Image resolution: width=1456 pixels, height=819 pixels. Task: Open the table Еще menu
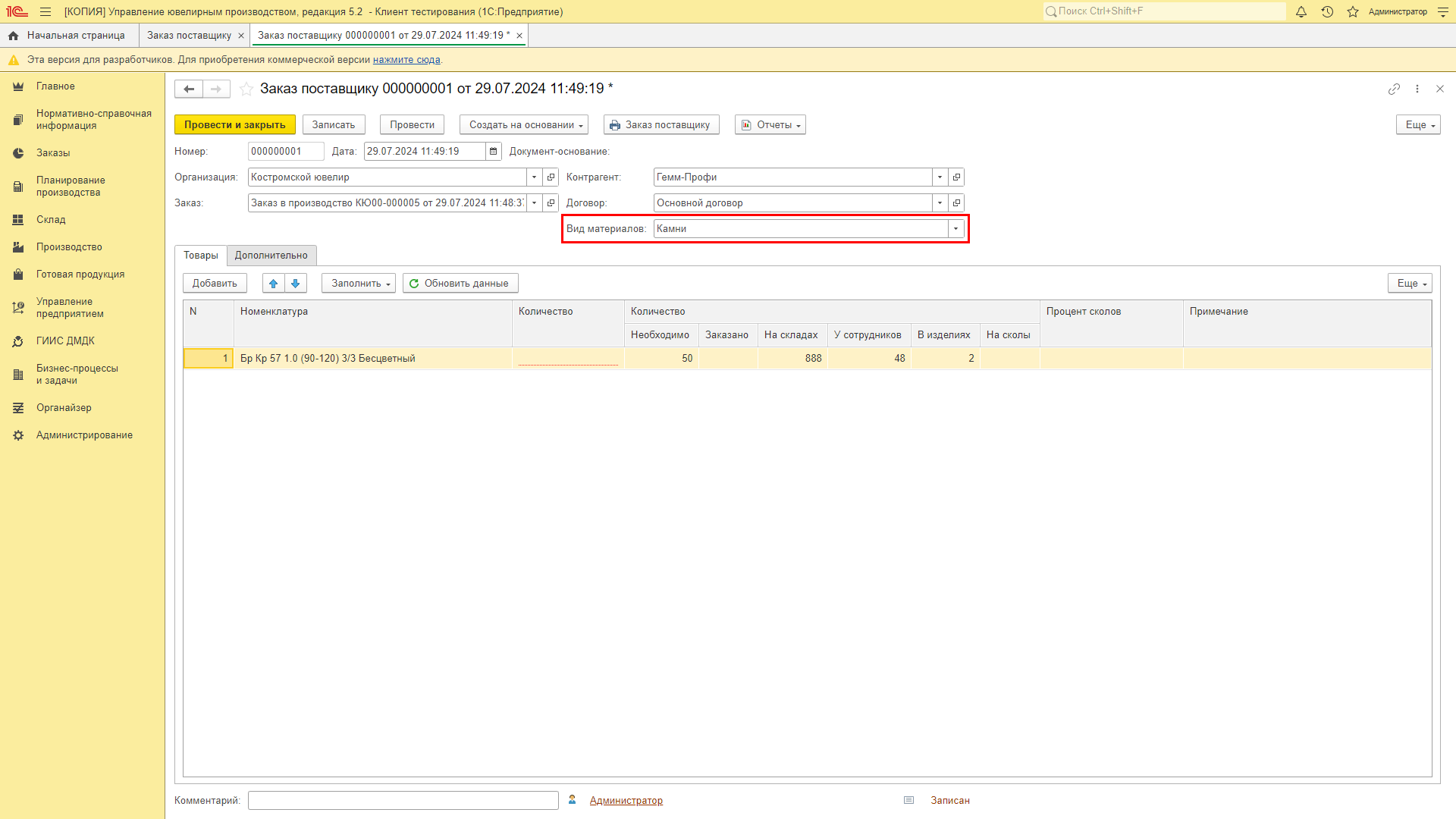1410,283
